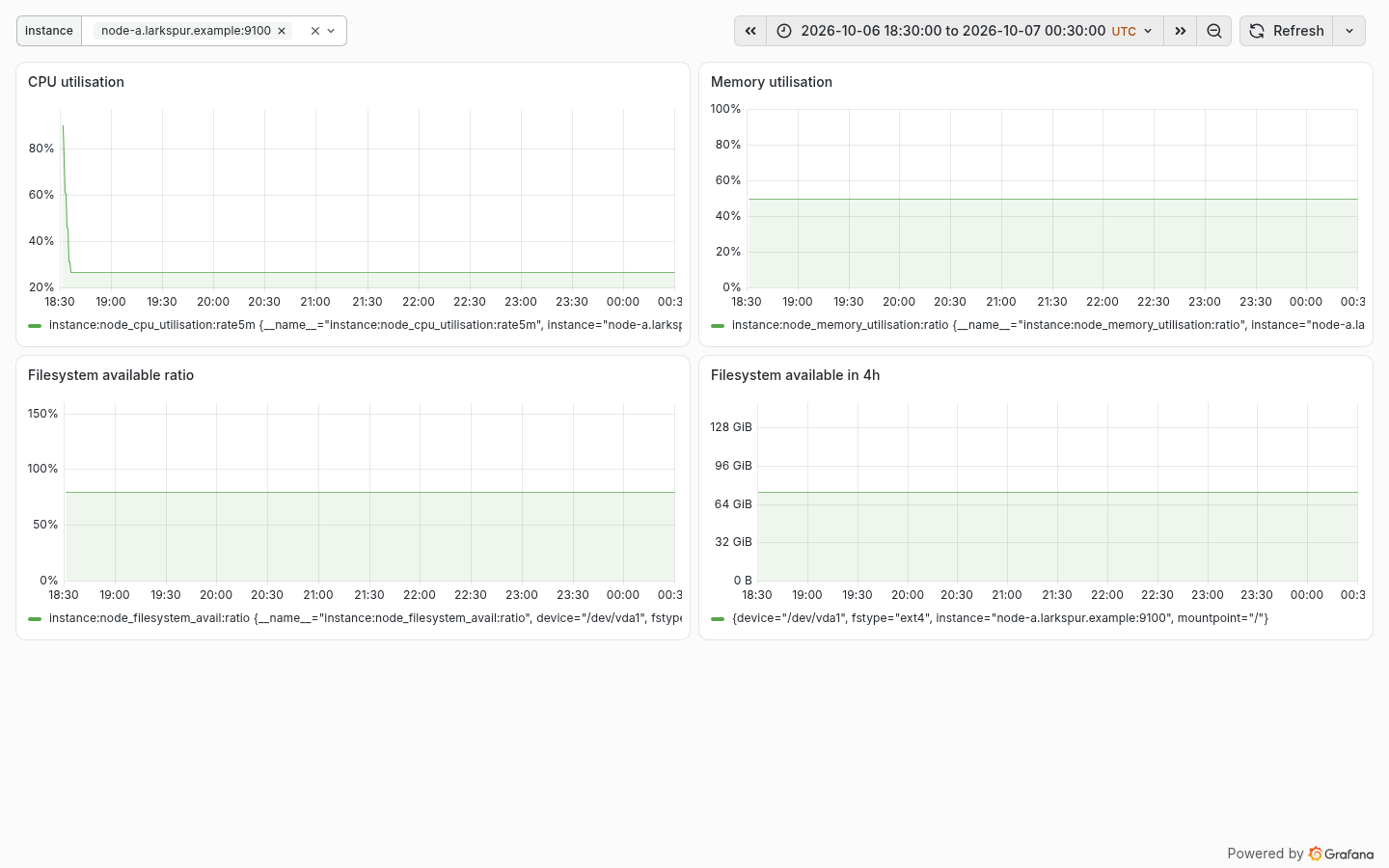
Task: Click filesystem ratio legend color swatch
Action: (35, 619)
